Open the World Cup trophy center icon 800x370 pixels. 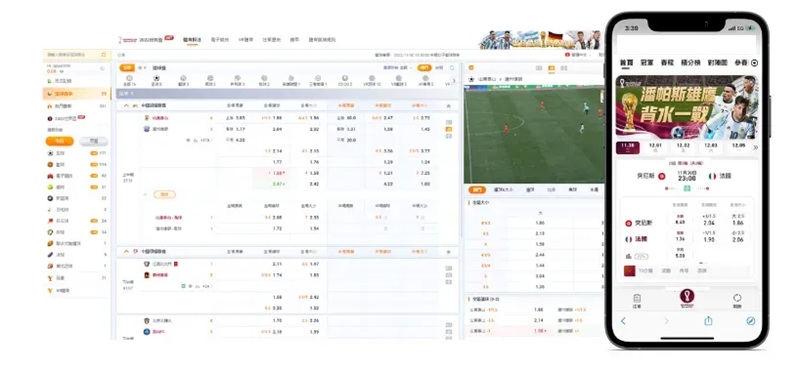click(x=687, y=298)
